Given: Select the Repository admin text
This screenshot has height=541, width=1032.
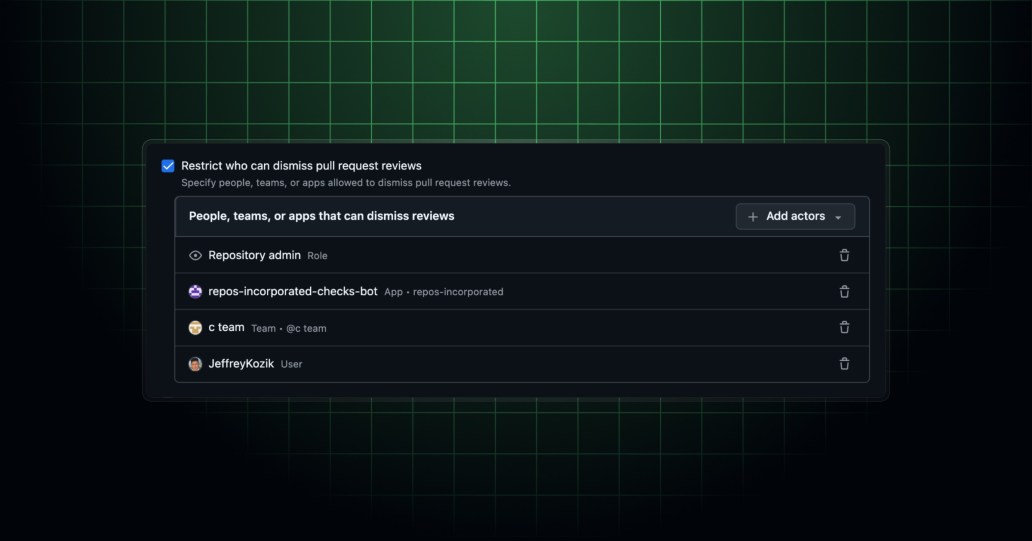Looking at the screenshot, I should 255,255.
